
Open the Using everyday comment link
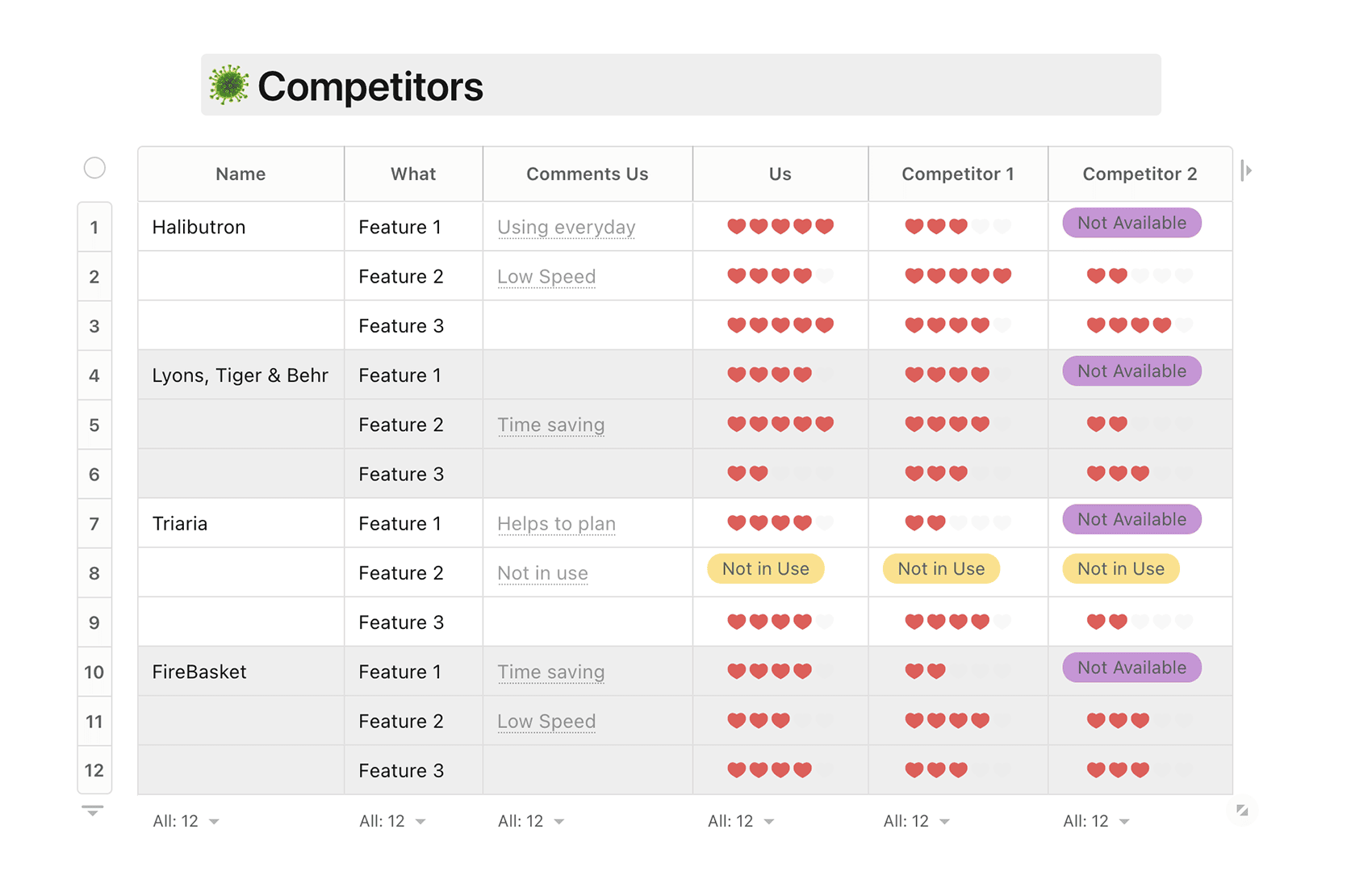pyautogui.click(x=566, y=228)
